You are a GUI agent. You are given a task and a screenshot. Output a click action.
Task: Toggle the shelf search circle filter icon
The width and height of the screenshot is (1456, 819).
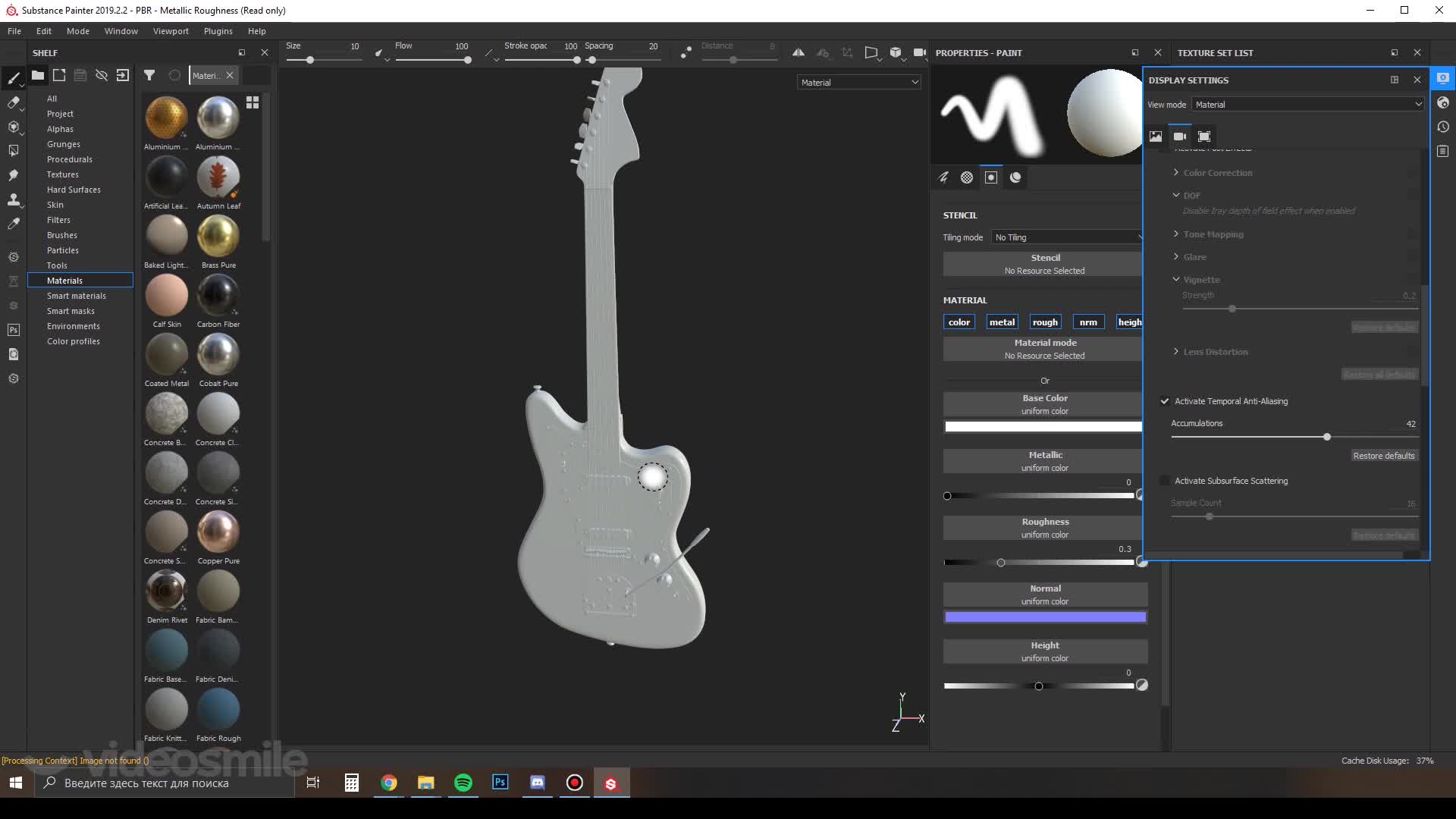pos(174,75)
